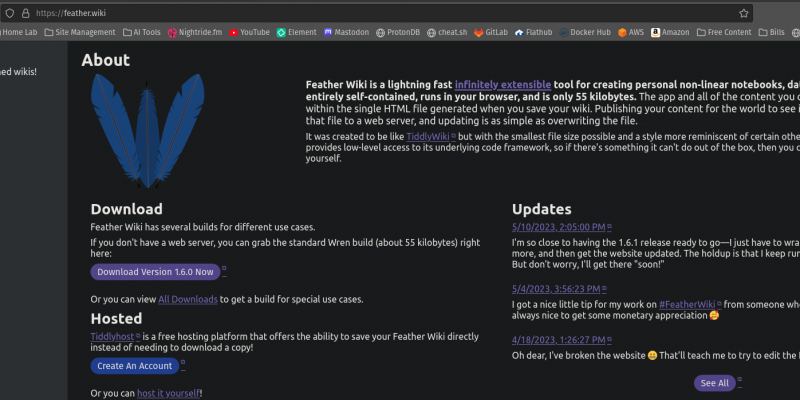Viewport: 800px width, 400px height.
Task: Open the YouTube bookmark
Action: point(249,32)
